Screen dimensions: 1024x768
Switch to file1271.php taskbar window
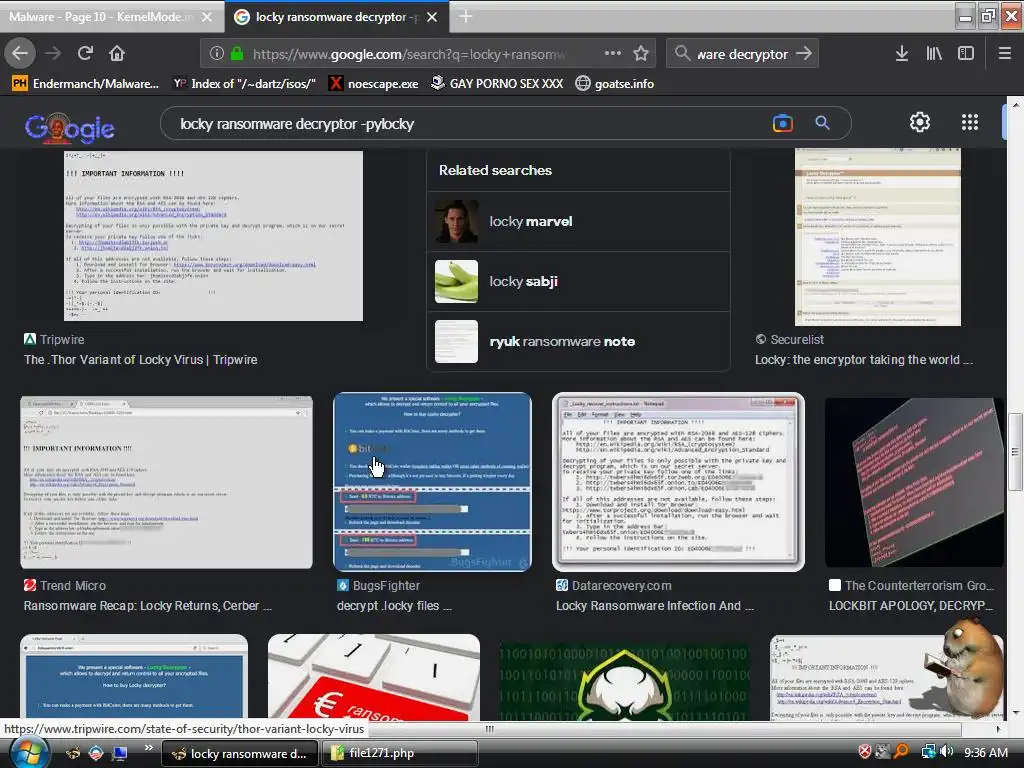tap(400, 753)
